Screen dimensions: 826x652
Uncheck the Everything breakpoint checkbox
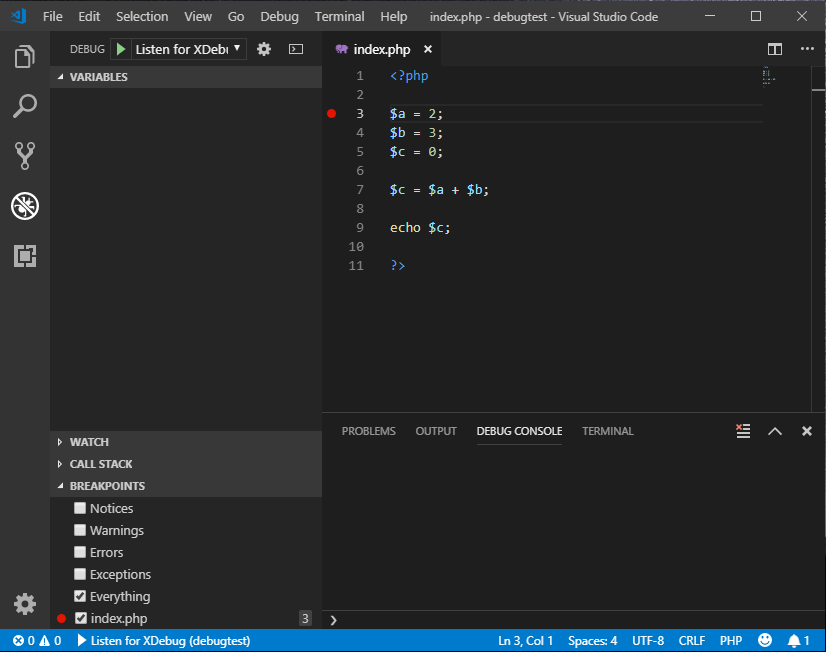point(80,596)
